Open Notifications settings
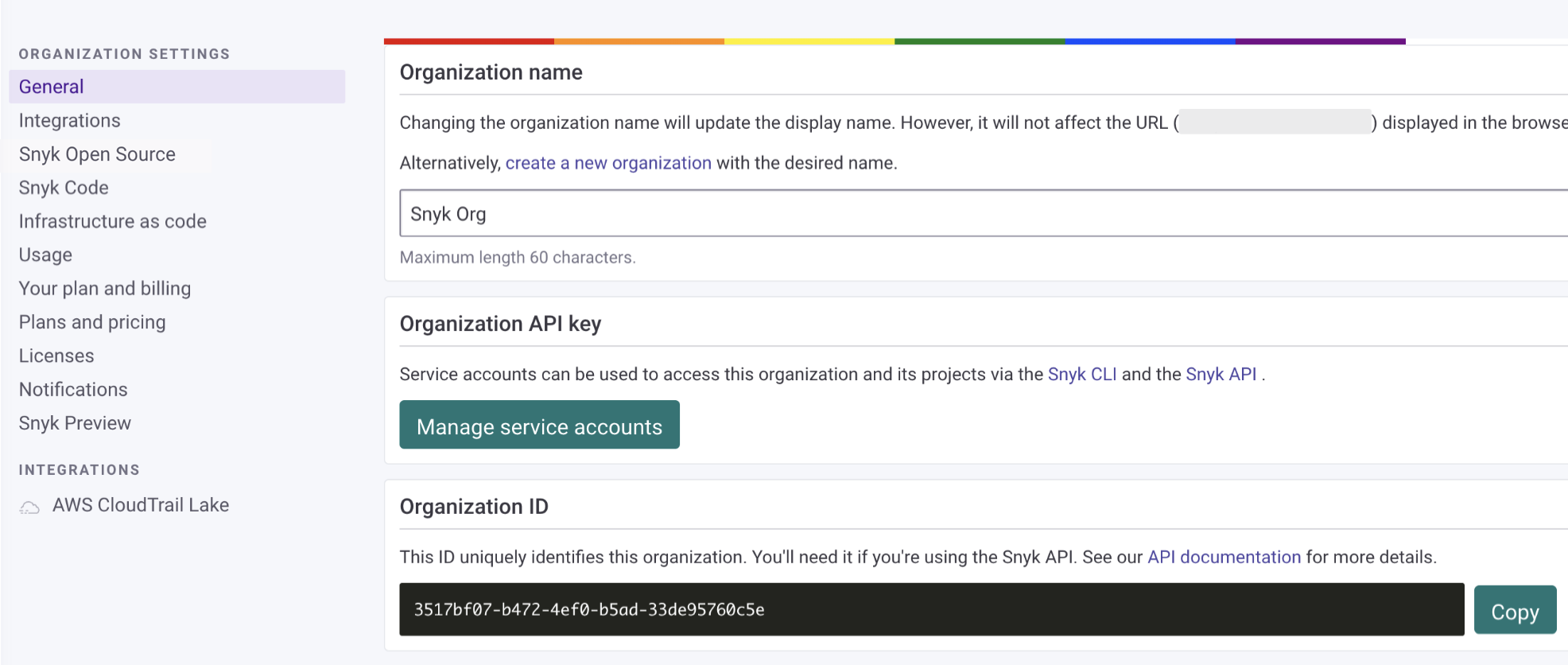 [73, 390]
